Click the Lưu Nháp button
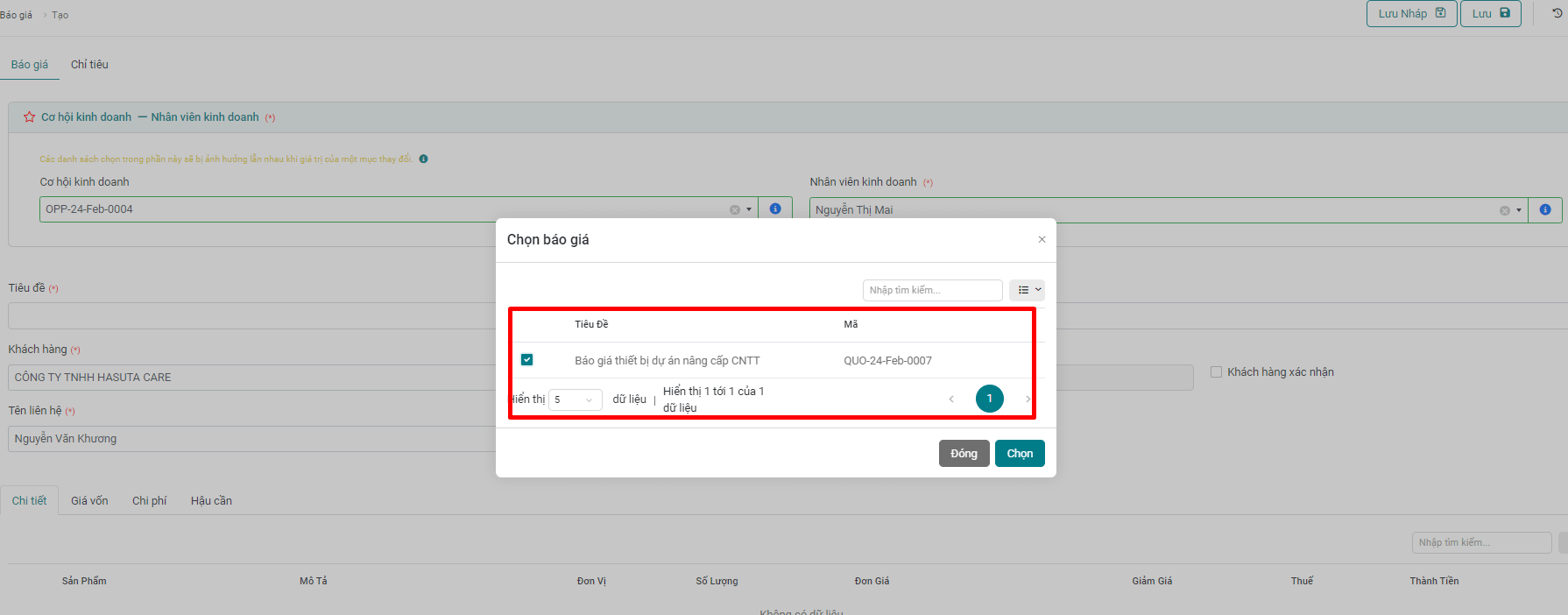Viewport: 1568px width, 615px height. coord(1410,13)
